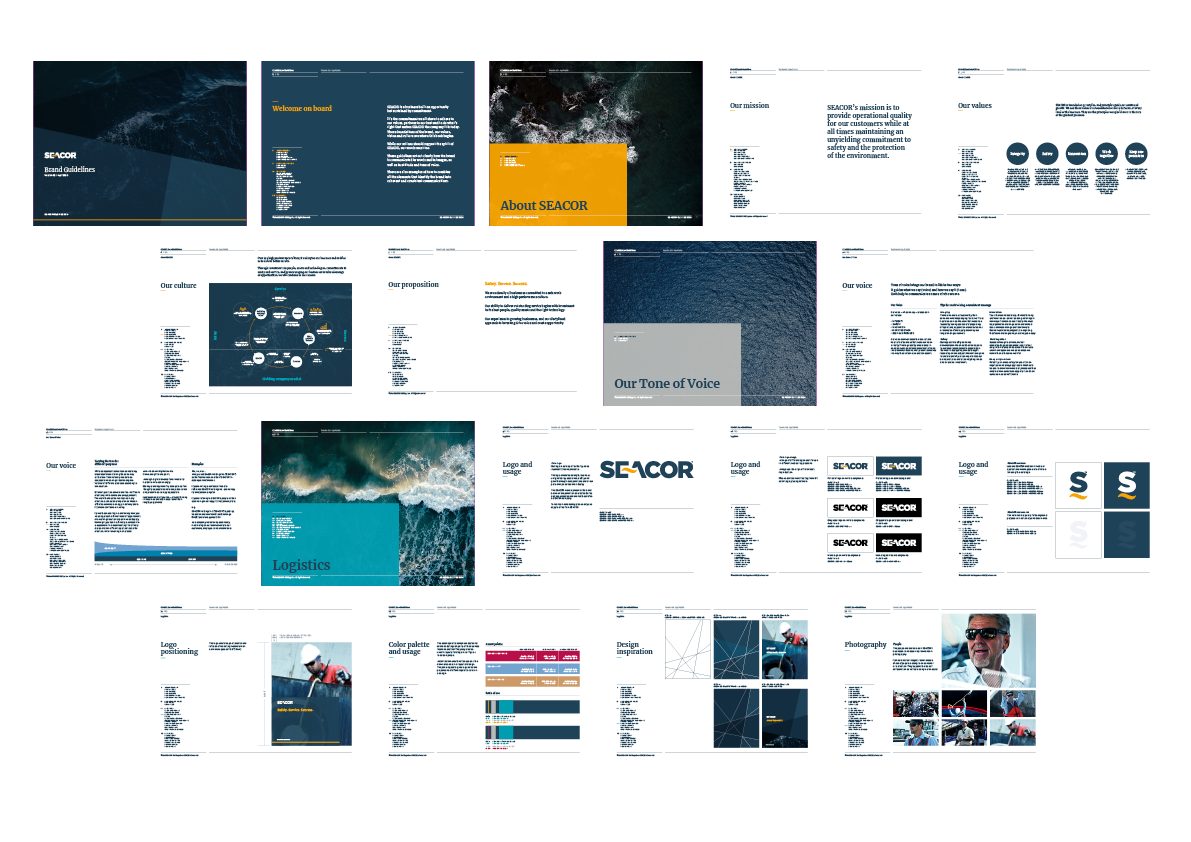The width and height of the screenshot is (1191, 842).
Task: Select the Our culture page thumbnail
Action: (256, 323)
